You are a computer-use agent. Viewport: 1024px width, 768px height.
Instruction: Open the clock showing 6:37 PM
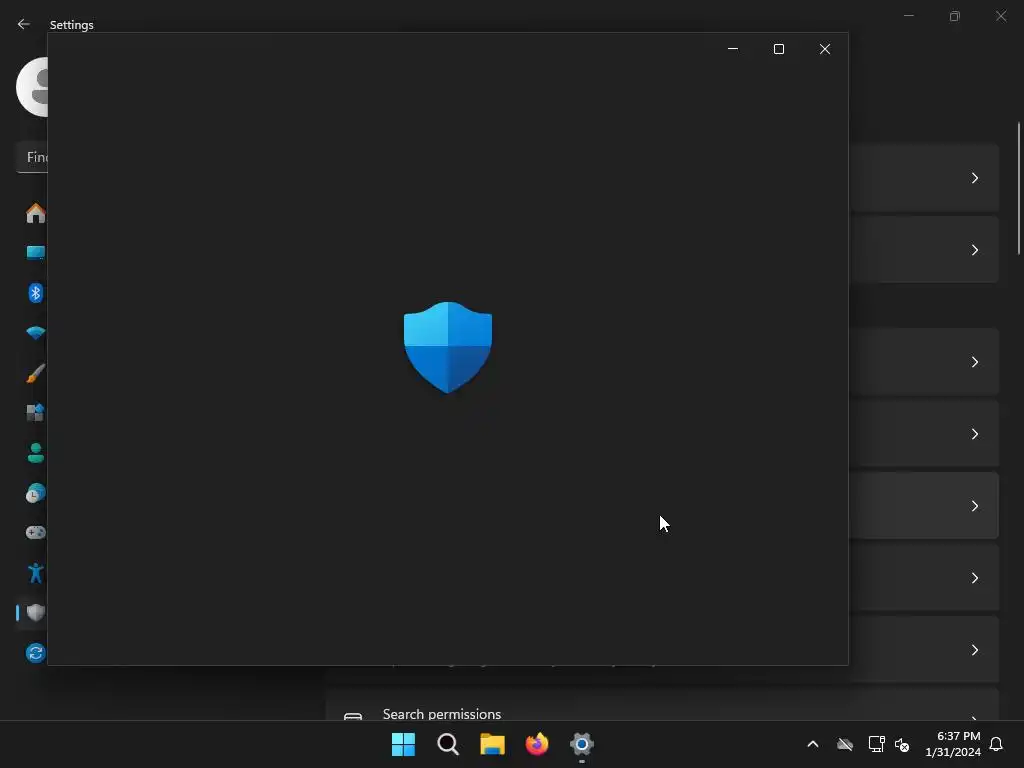[x=953, y=744]
